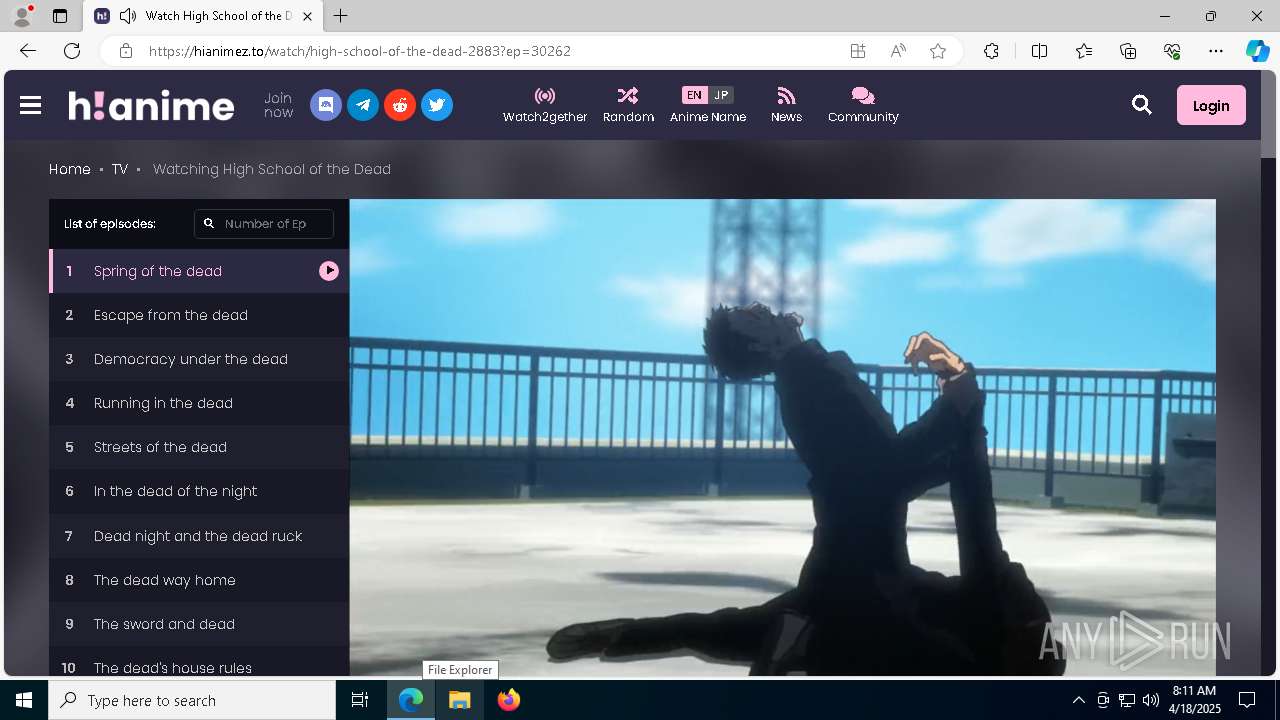Viewport: 1280px width, 720px height.
Task: Click the browser profile icon
Action: 21,16
